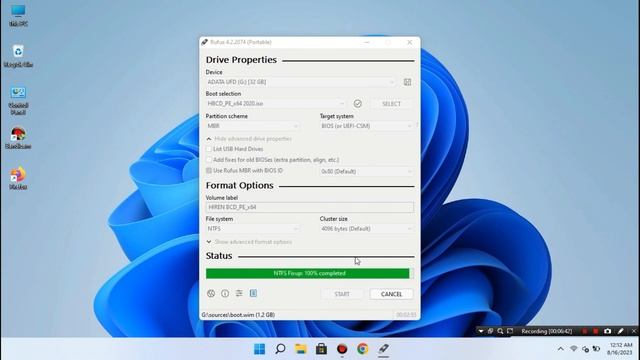Open the Boot selection dropdown
Image resolution: width=640 pixels, height=360 pixels.
(x=276, y=104)
